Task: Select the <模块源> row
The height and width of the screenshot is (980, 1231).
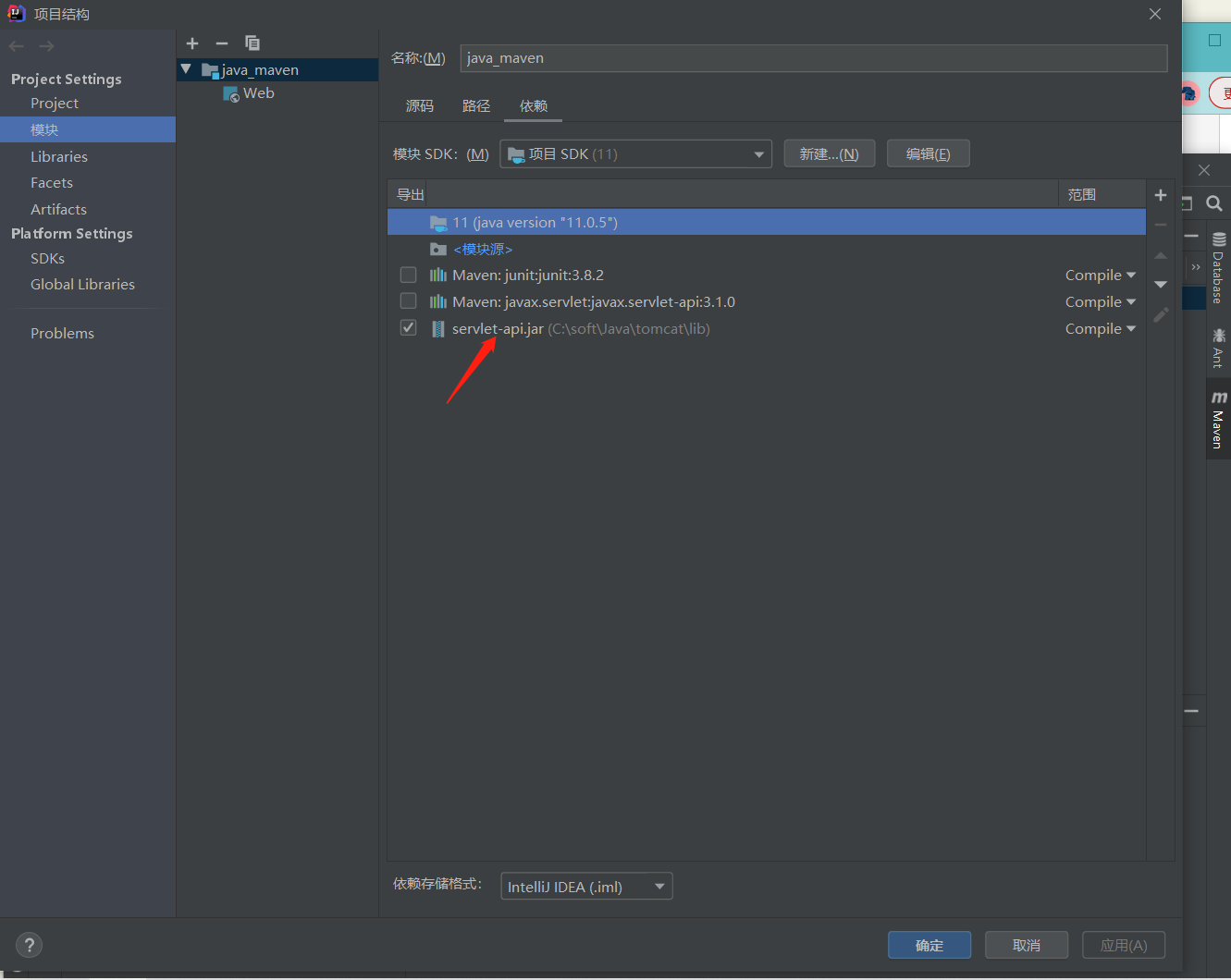Action: [767, 249]
